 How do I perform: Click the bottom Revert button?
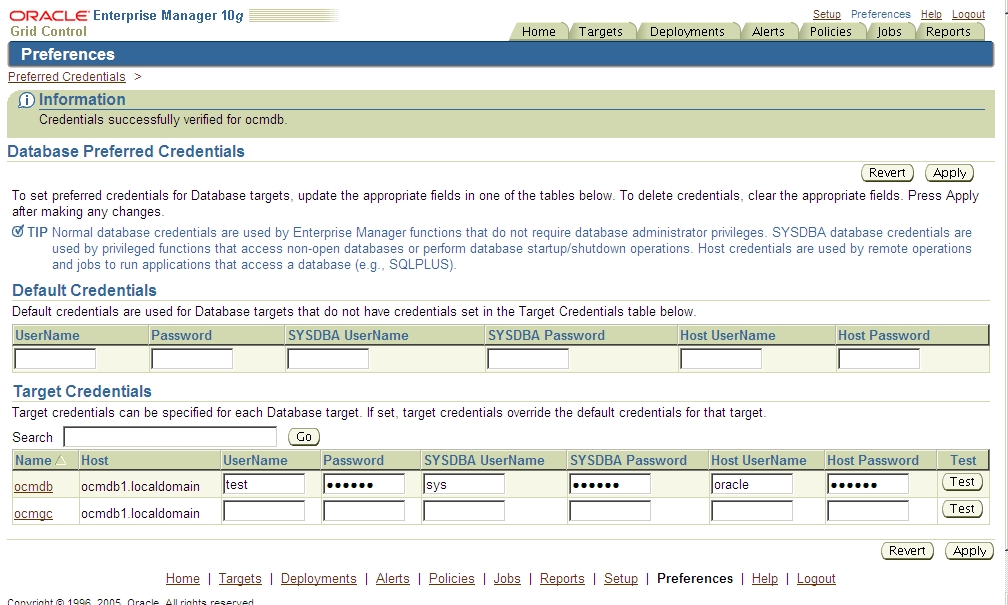907,551
